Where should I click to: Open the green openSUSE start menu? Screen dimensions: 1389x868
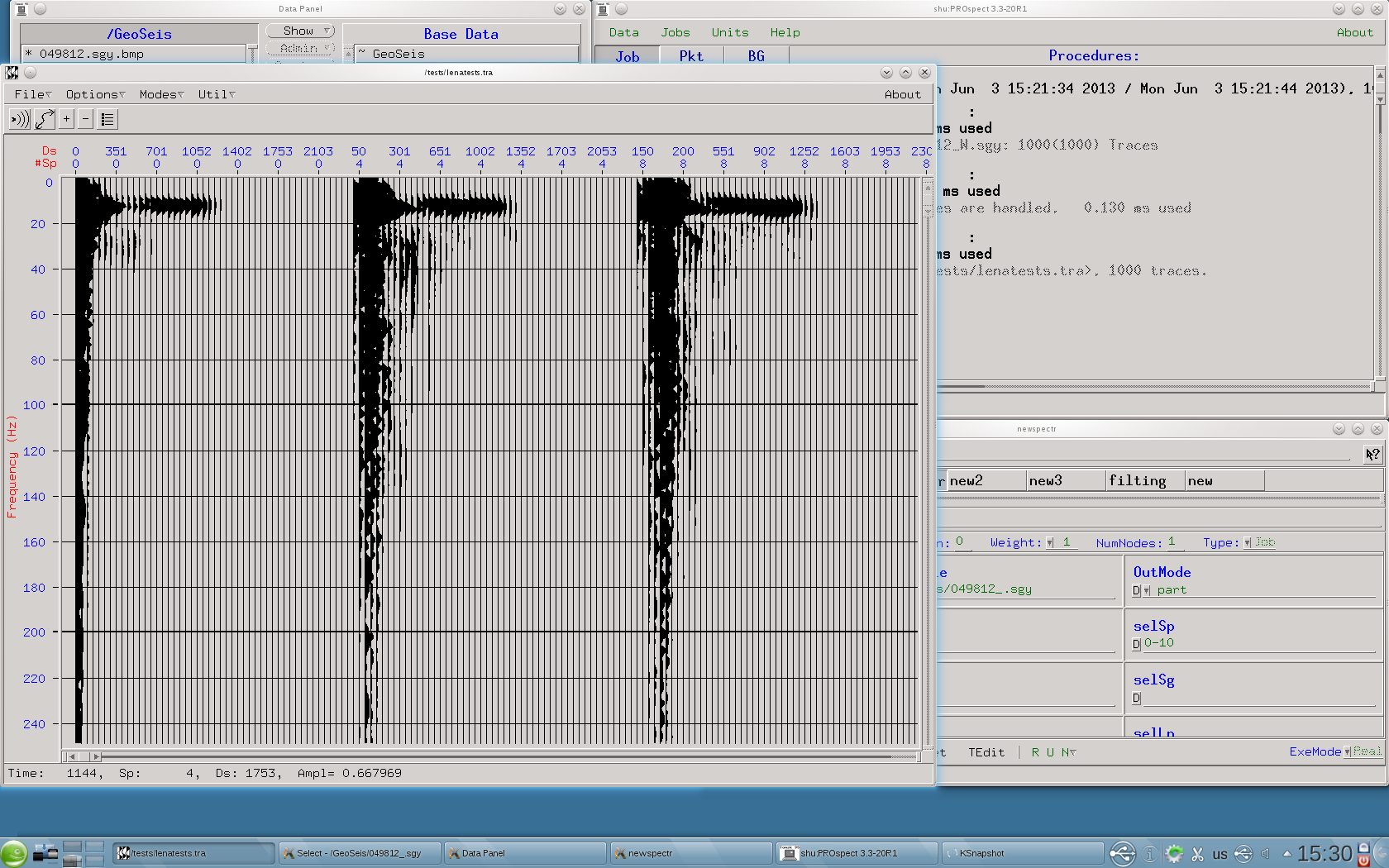coord(14,853)
